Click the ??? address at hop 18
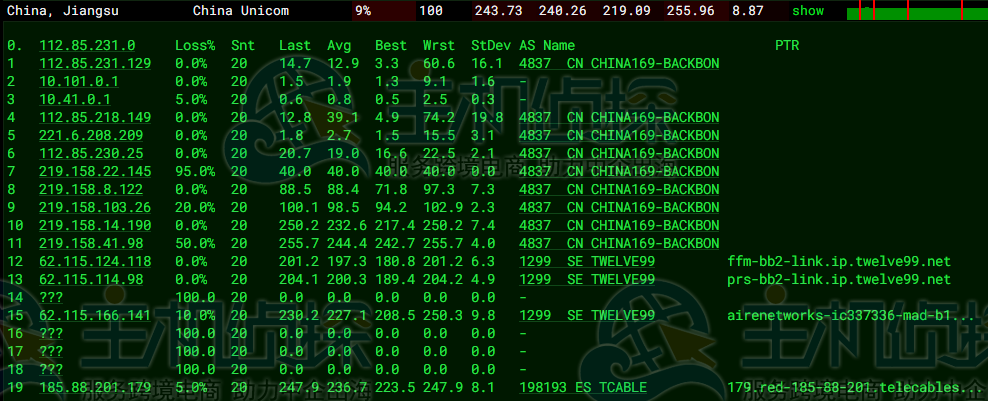Screen dimensions: 988x401 click(51, 369)
